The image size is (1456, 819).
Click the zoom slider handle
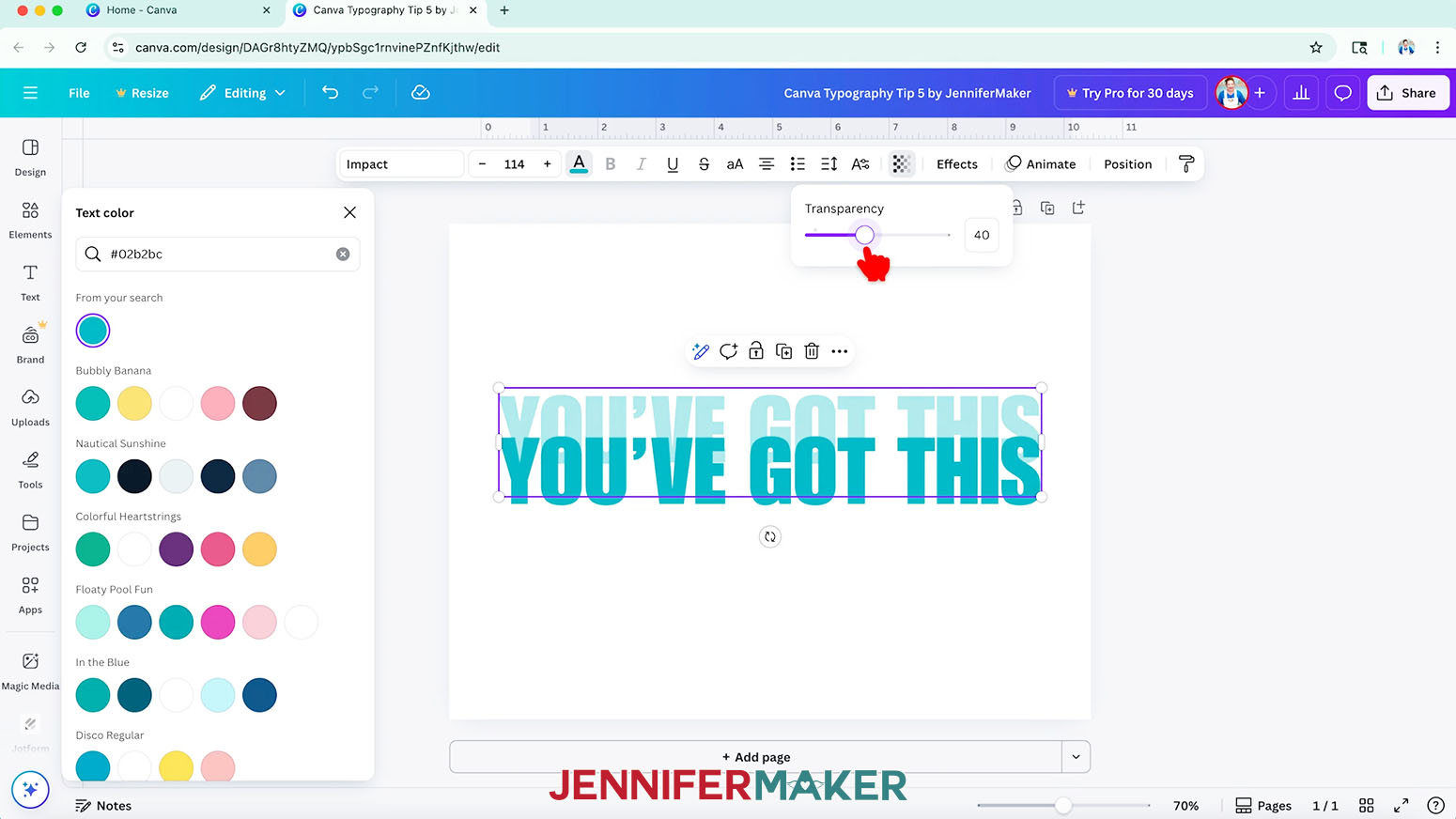coord(1063,805)
